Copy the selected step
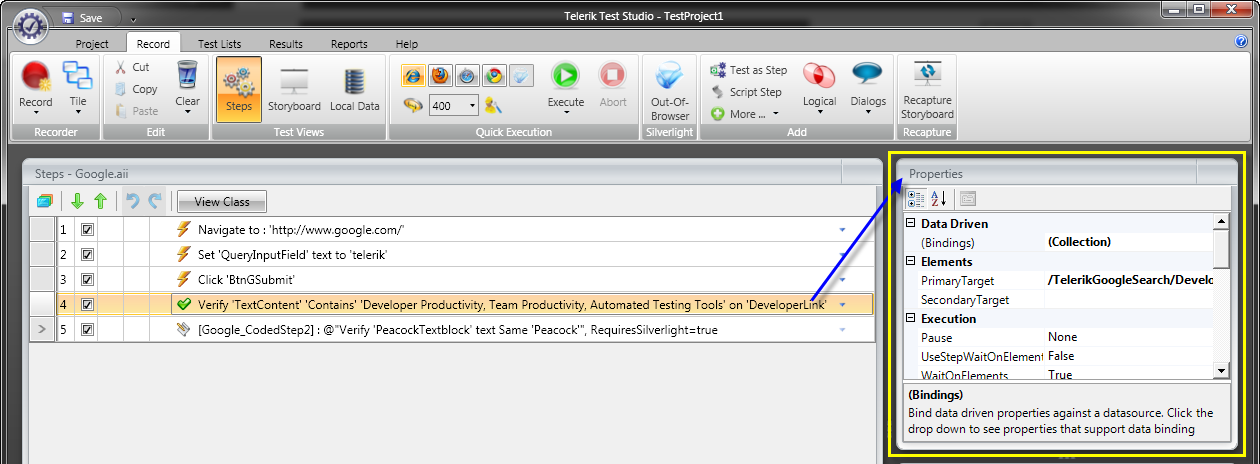 (x=135, y=89)
